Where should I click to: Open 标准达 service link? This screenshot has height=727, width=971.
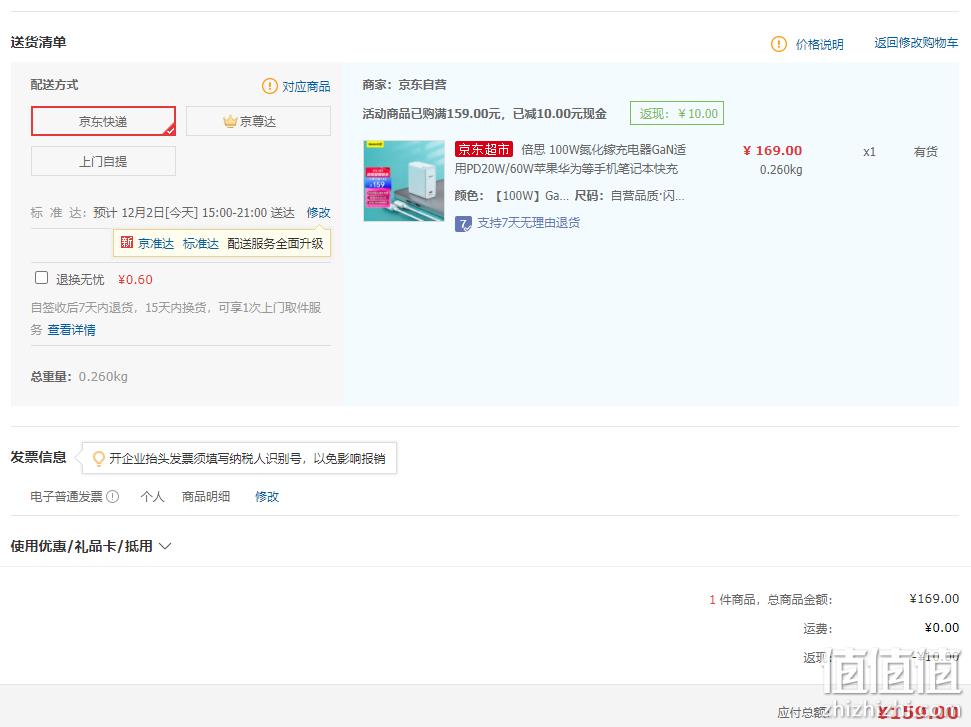[201, 243]
